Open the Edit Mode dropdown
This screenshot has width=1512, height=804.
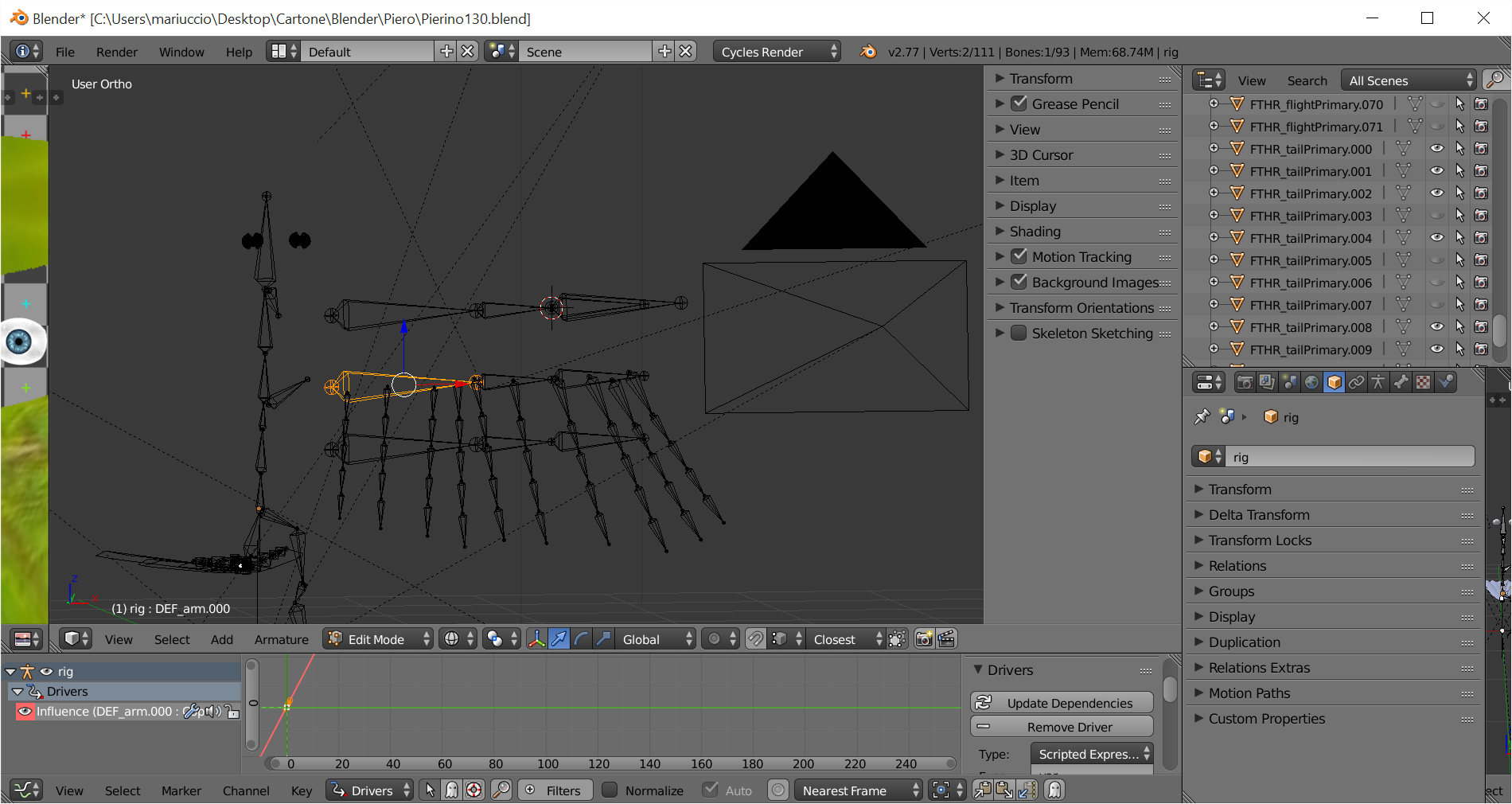379,639
